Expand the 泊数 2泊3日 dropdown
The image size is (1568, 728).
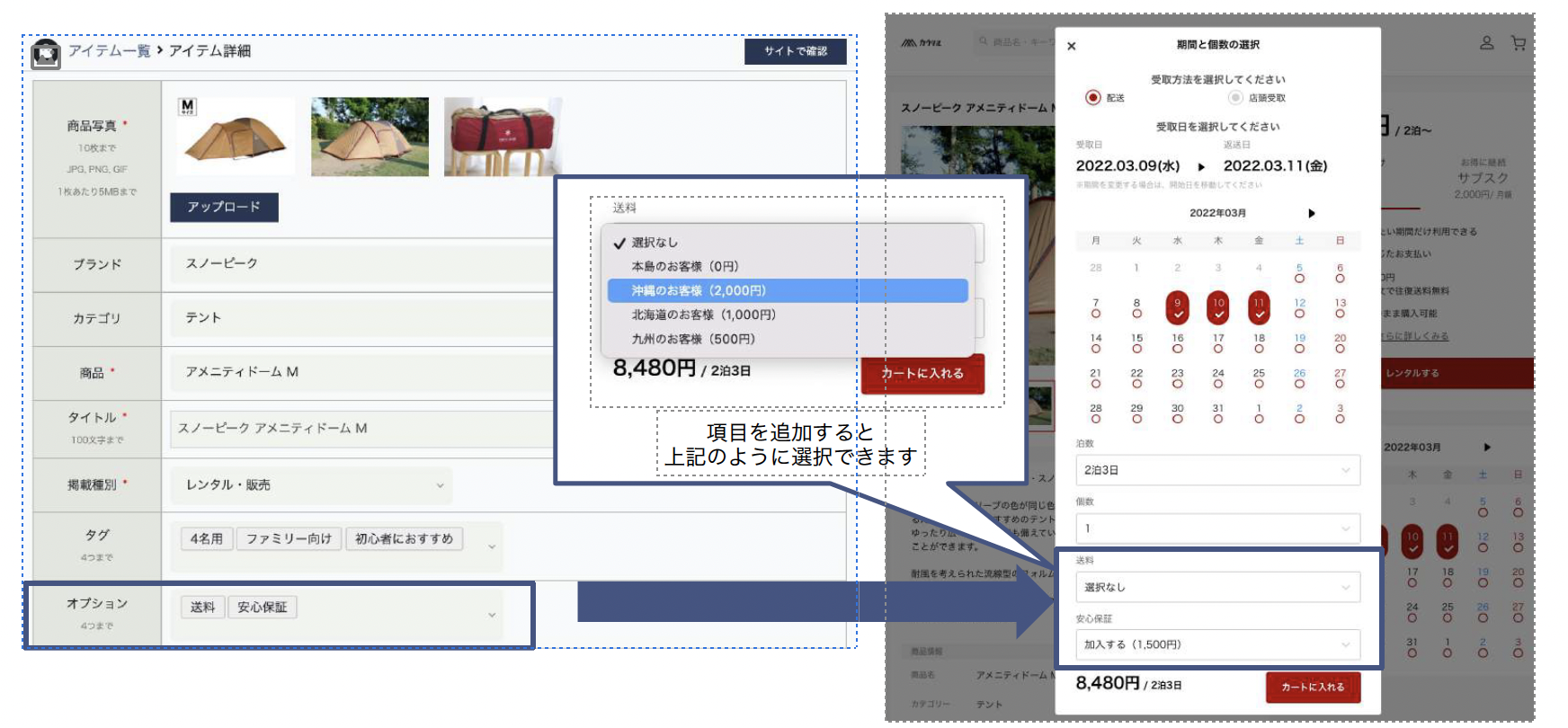tap(1217, 470)
